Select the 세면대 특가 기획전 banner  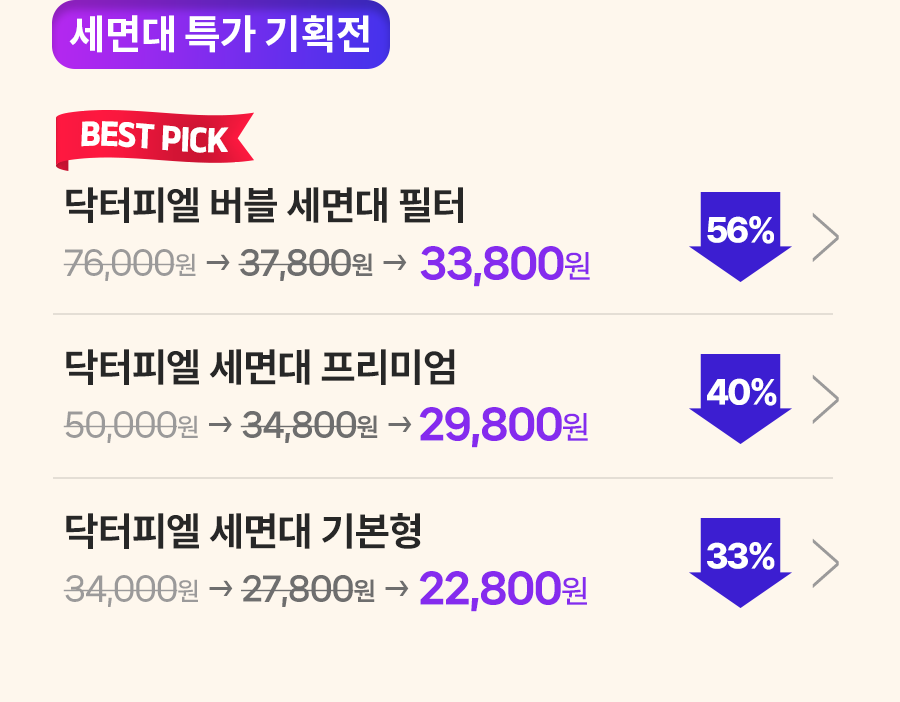pos(221,34)
